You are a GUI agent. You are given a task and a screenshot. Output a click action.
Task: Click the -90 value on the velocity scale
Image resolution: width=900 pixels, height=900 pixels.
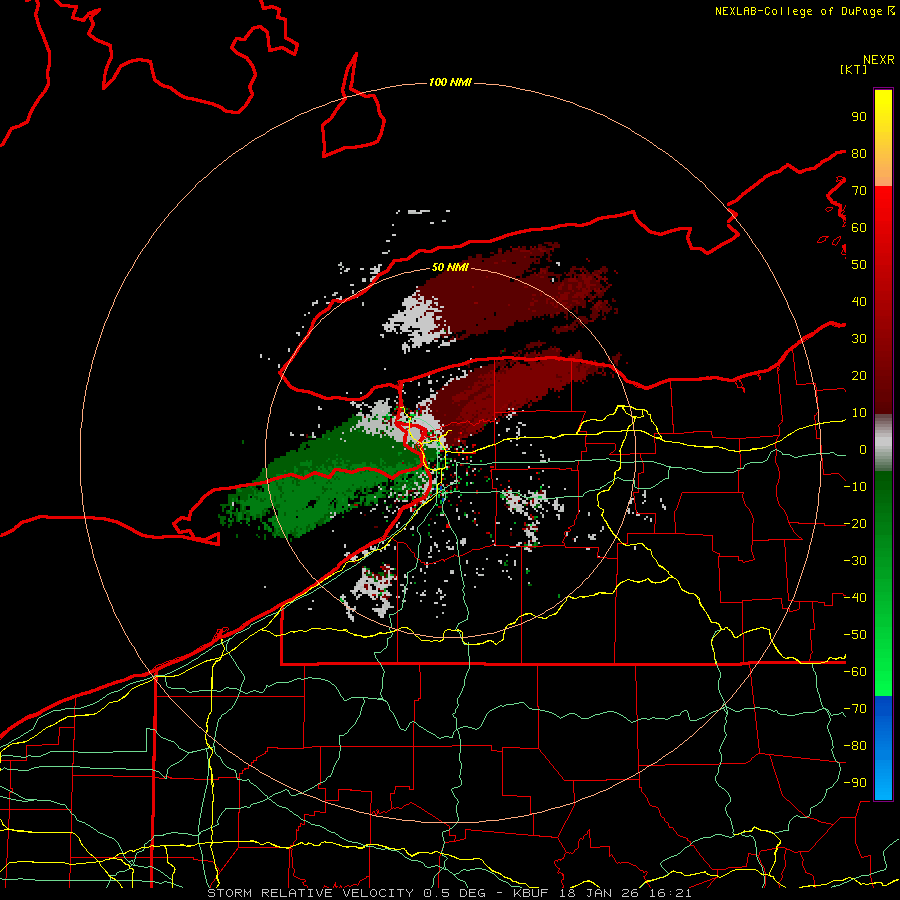pos(855,783)
